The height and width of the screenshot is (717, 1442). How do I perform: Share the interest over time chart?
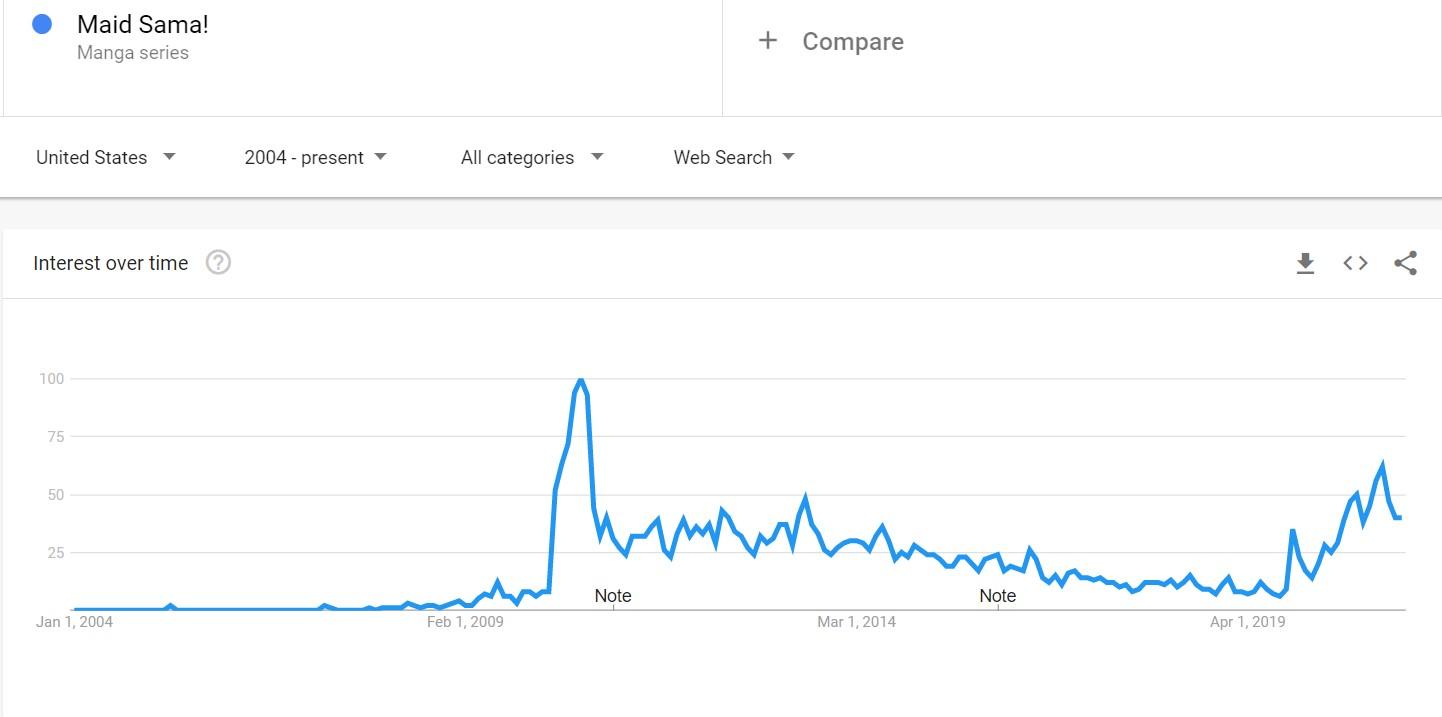click(x=1405, y=263)
